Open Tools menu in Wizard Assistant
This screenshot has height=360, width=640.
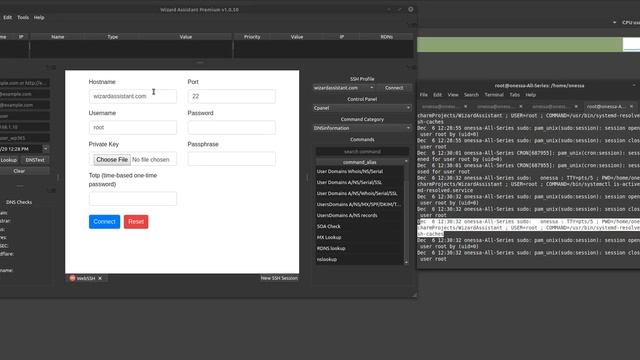click(23, 18)
